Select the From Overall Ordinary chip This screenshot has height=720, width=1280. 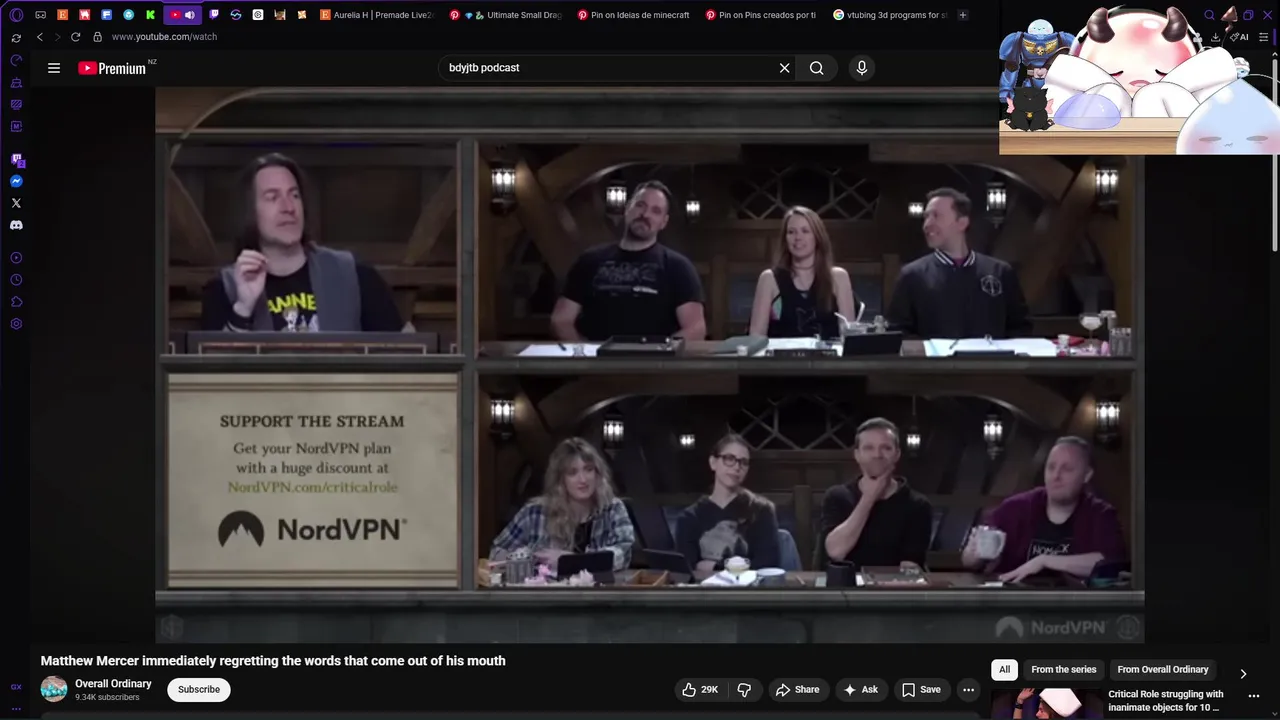(x=1163, y=670)
